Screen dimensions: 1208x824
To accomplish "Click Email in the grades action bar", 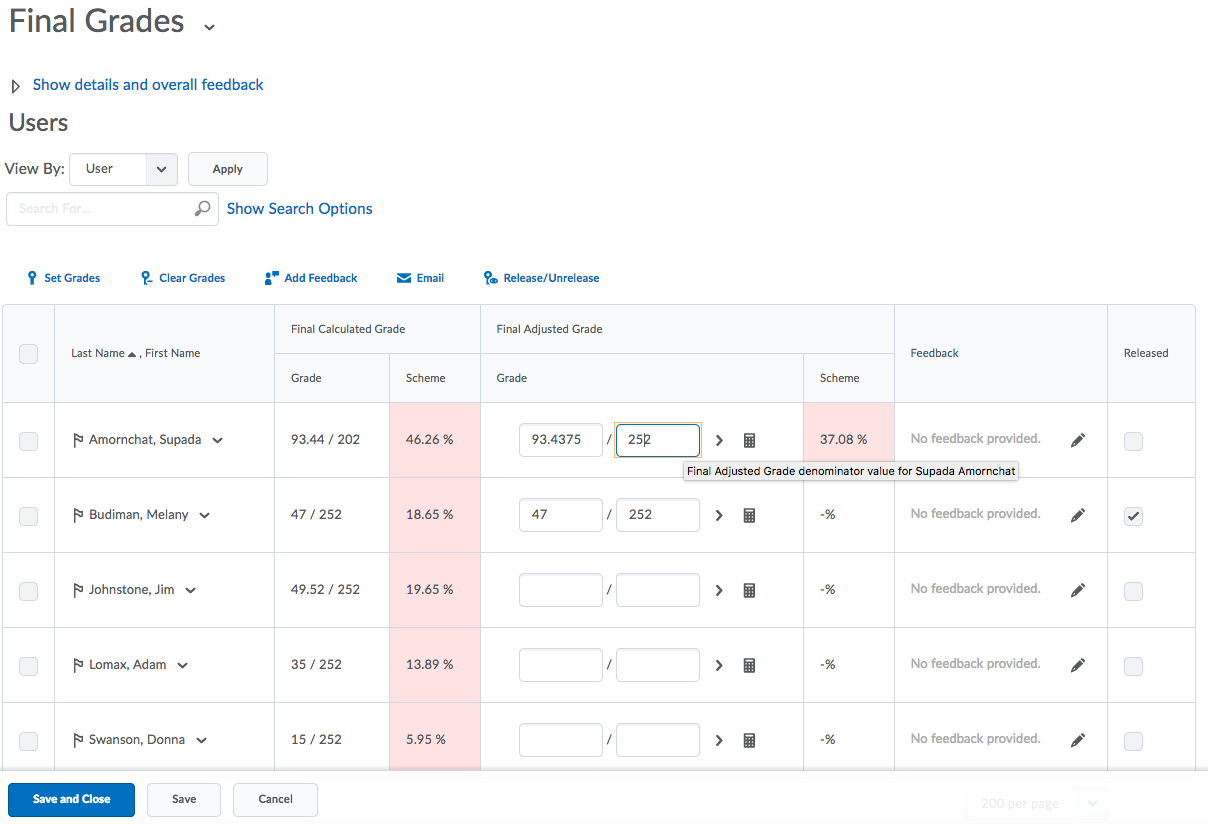I will pyautogui.click(x=420, y=277).
